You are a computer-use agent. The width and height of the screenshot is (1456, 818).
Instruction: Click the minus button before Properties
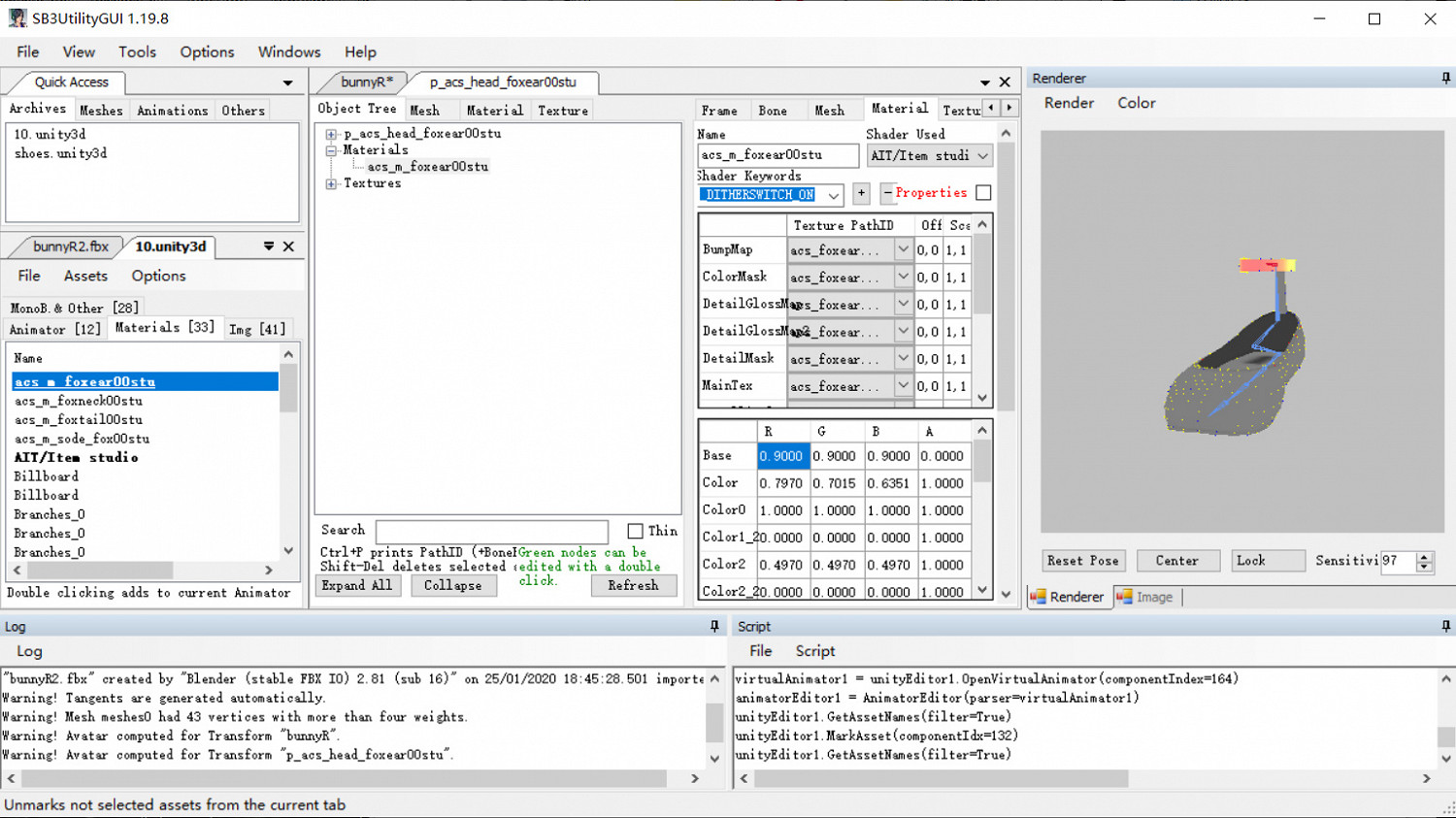[887, 193]
